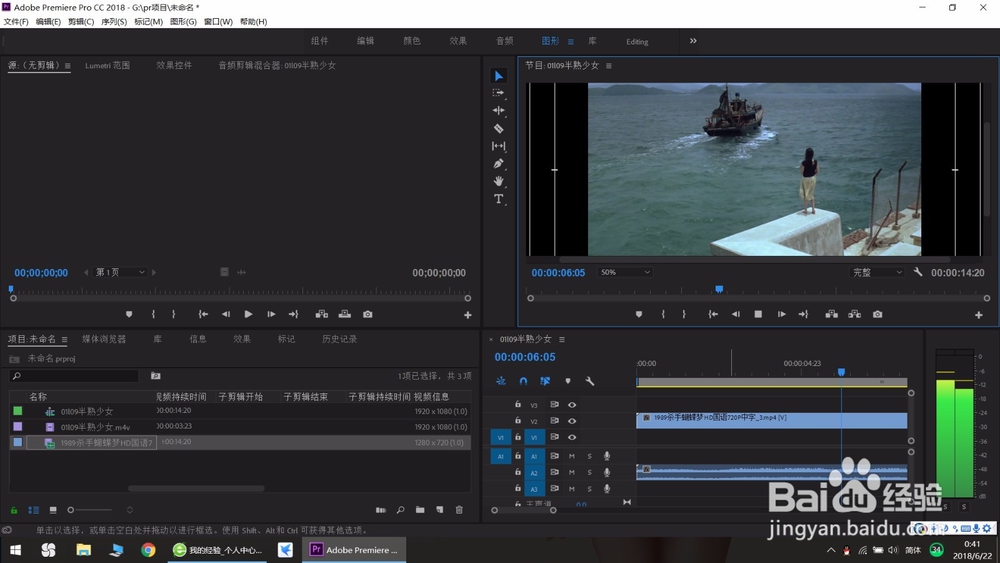Open zoom level 50% dropdown

[625, 272]
